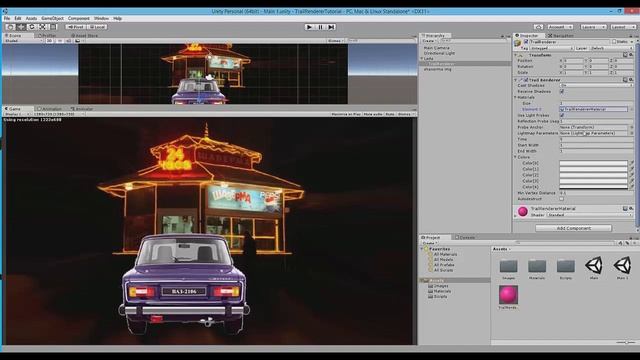The image size is (640, 360).
Task: Open the GameObject menu
Action: [53, 18]
